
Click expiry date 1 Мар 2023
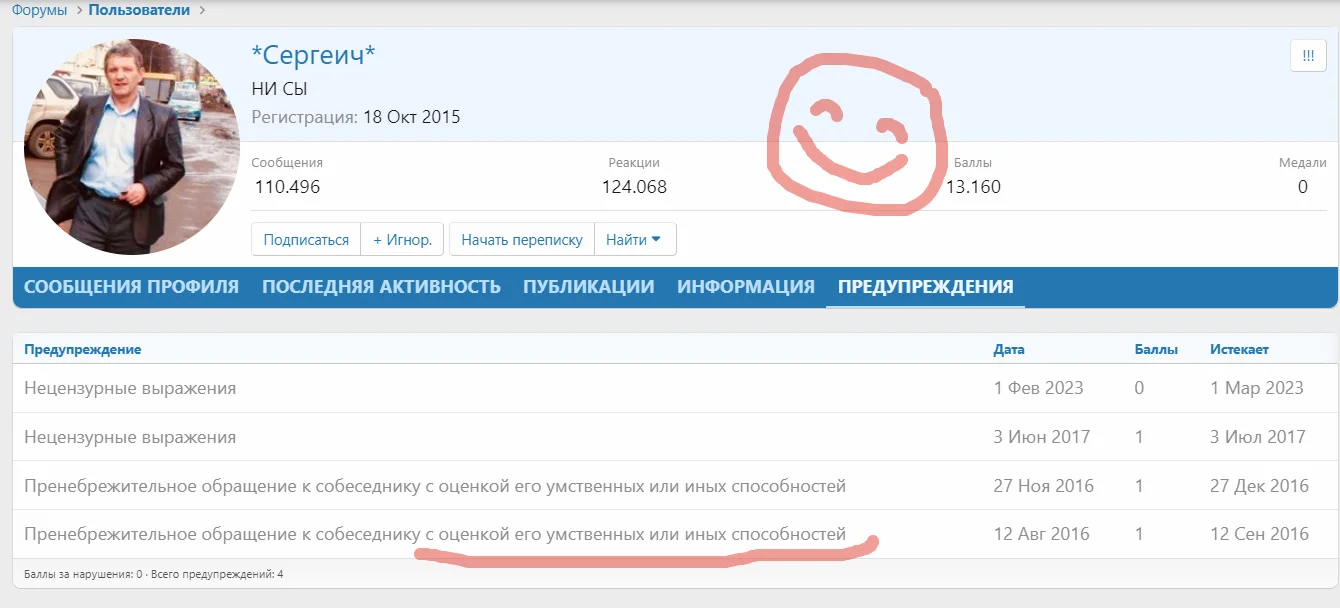click(1257, 388)
